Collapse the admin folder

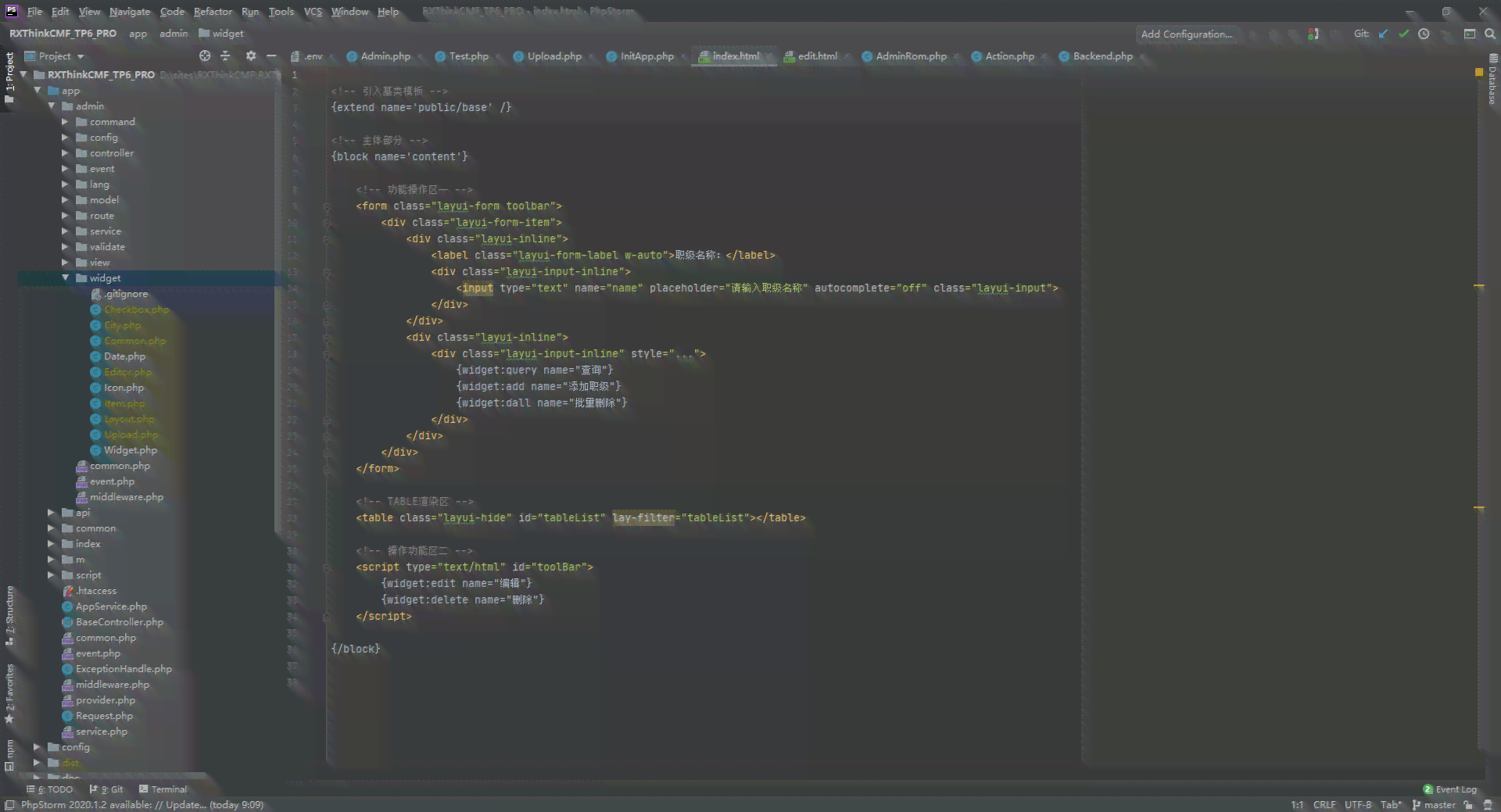pos(52,106)
